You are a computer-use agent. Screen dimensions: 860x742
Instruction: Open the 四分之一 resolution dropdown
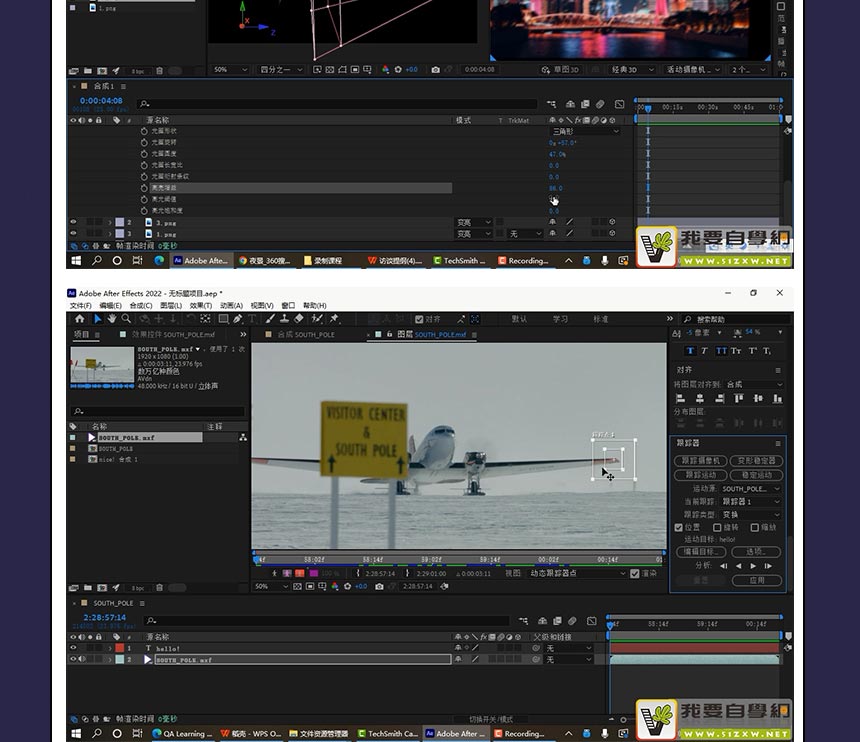281,70
